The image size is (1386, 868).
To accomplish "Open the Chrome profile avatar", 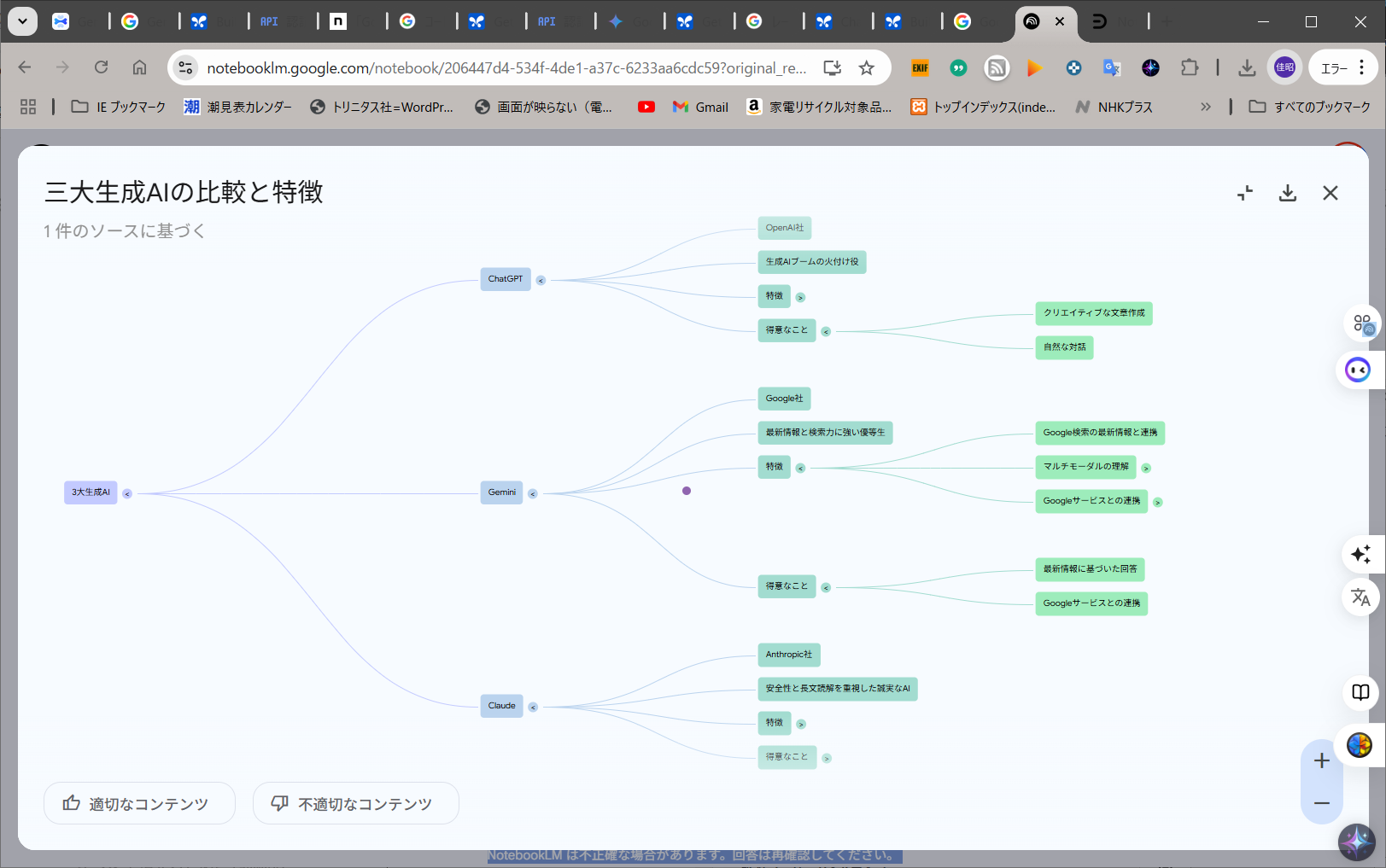I will point(1284,67).
